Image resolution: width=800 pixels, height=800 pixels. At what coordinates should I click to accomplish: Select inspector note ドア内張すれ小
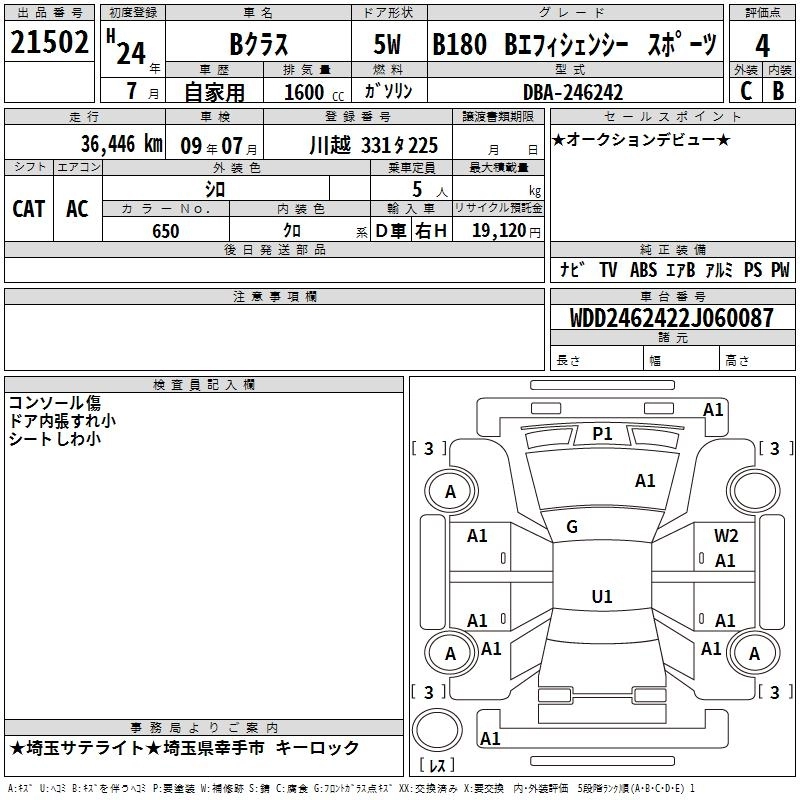click(x=62, y=421)
